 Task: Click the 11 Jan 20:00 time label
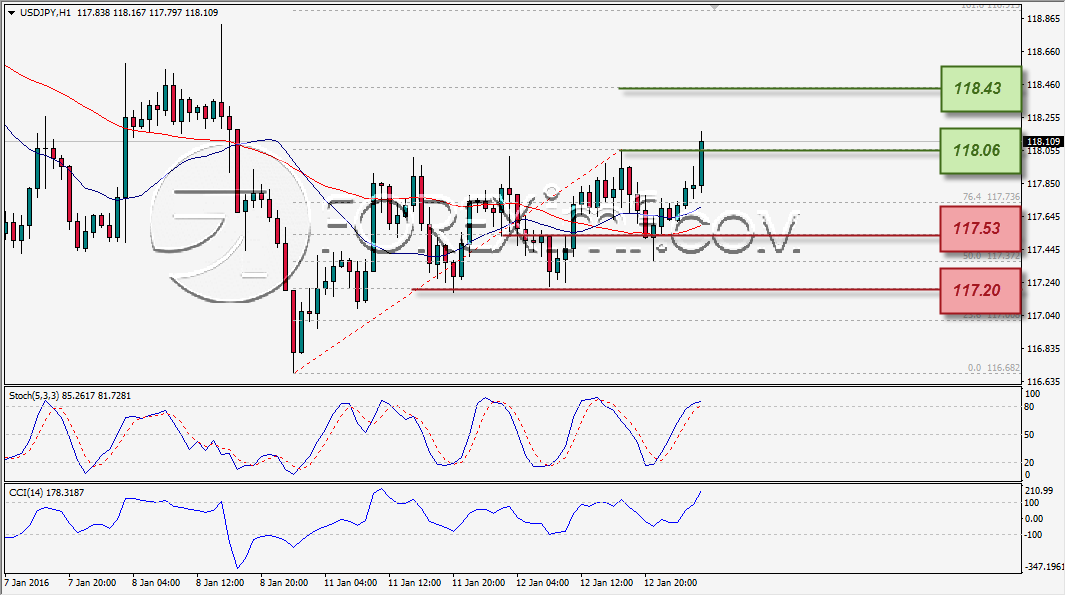pyautogui.click(x=478, y=582)
